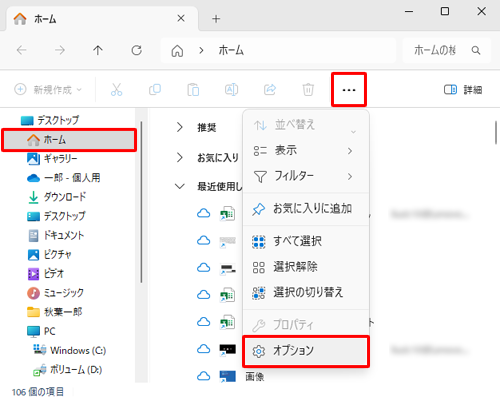Maximize the Explorer window
Viewport: 500px width, 401px height.
445,11
